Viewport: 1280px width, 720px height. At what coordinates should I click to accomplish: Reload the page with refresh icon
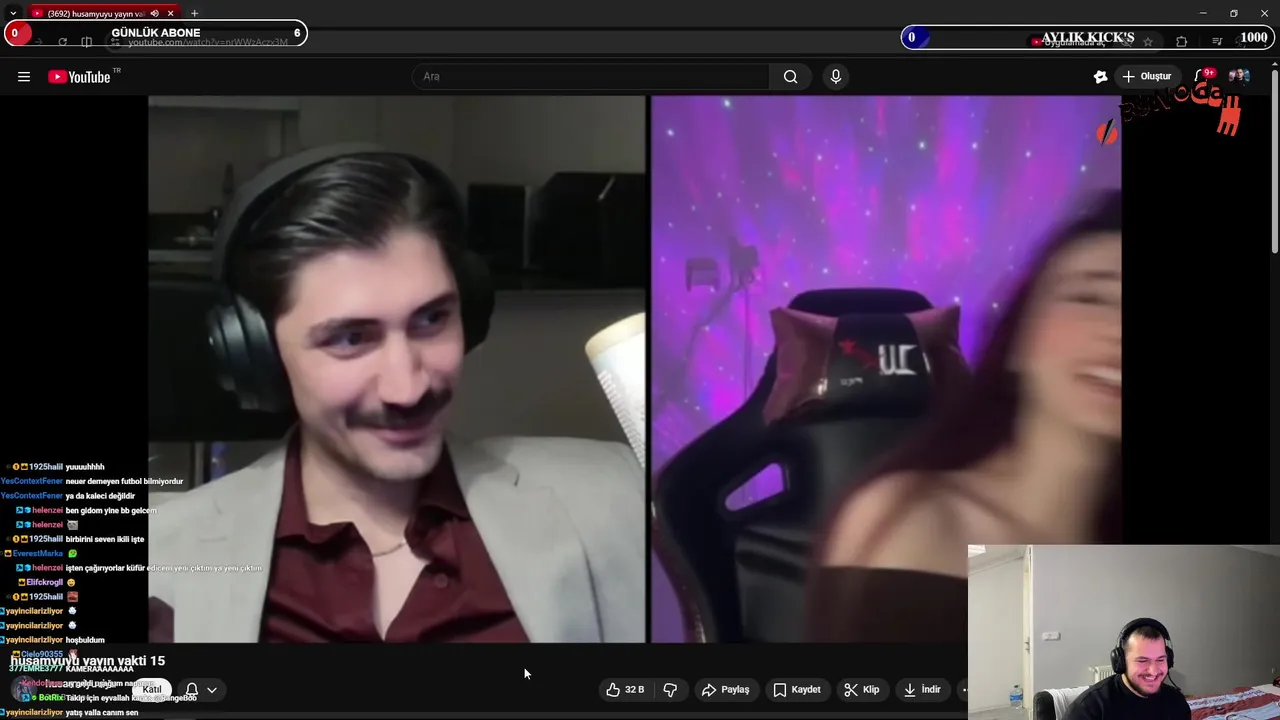pyautogui.click(x=62, y=42)
